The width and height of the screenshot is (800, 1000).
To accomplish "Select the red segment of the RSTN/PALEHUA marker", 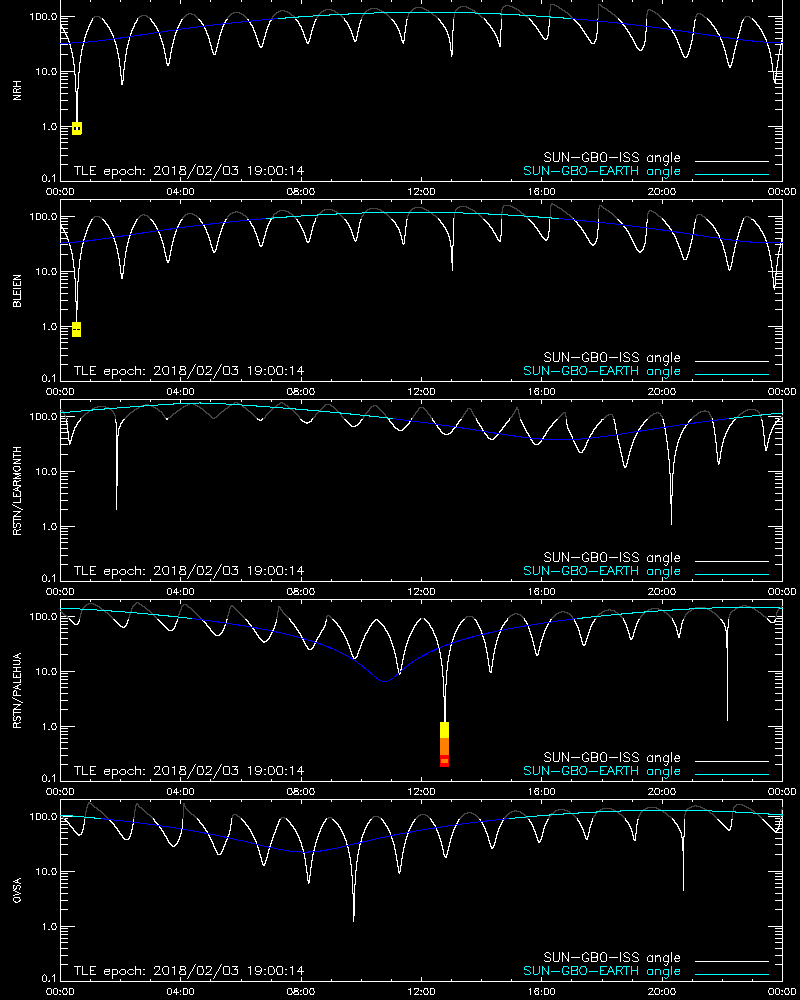I will [445, 761].
